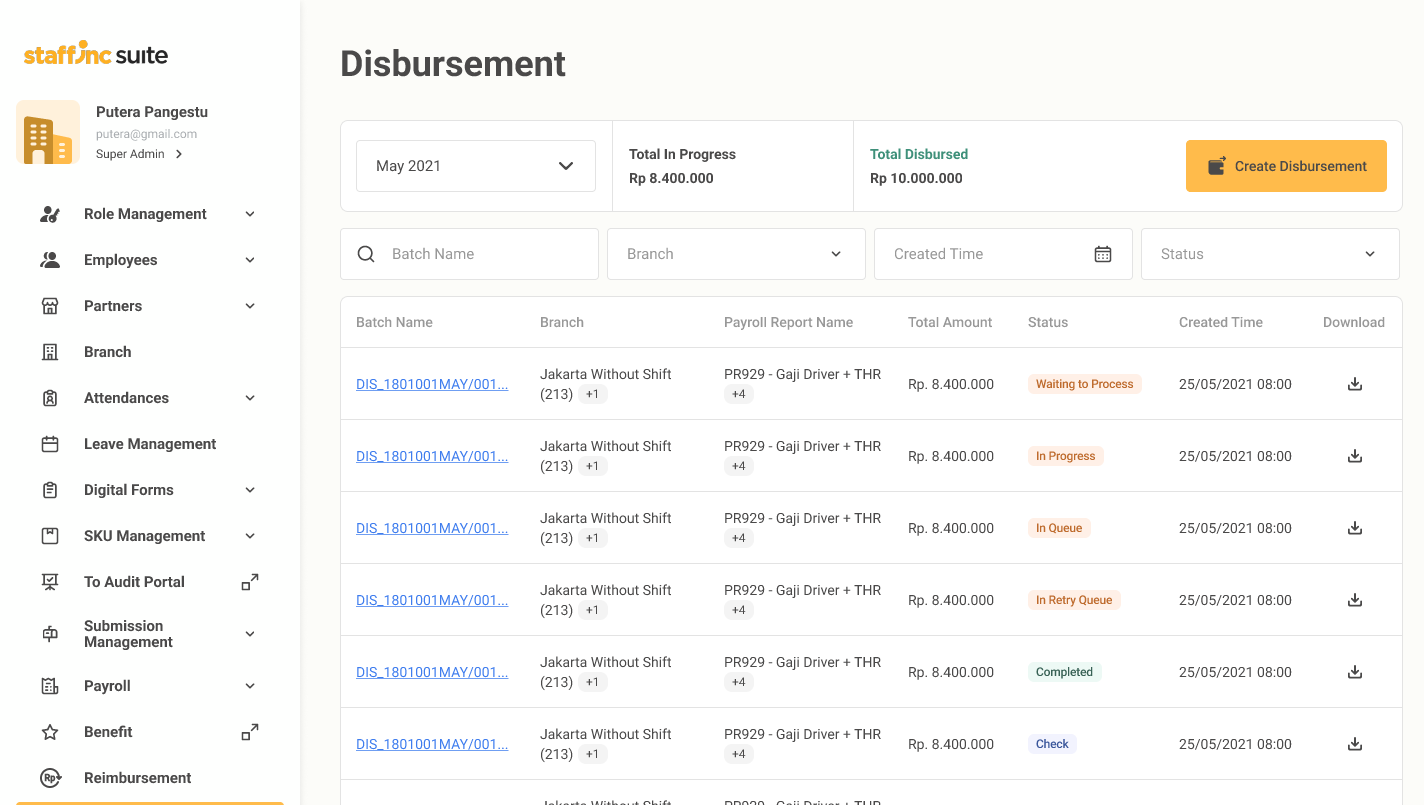Expand the Super Admin role chevron
This screenshot has width=1424, height=805.
click(x=179, y=154)
